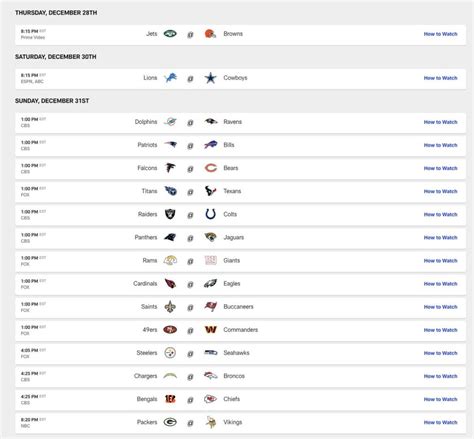
Task: Open the Ravens logo
Action: pos(211,122)
